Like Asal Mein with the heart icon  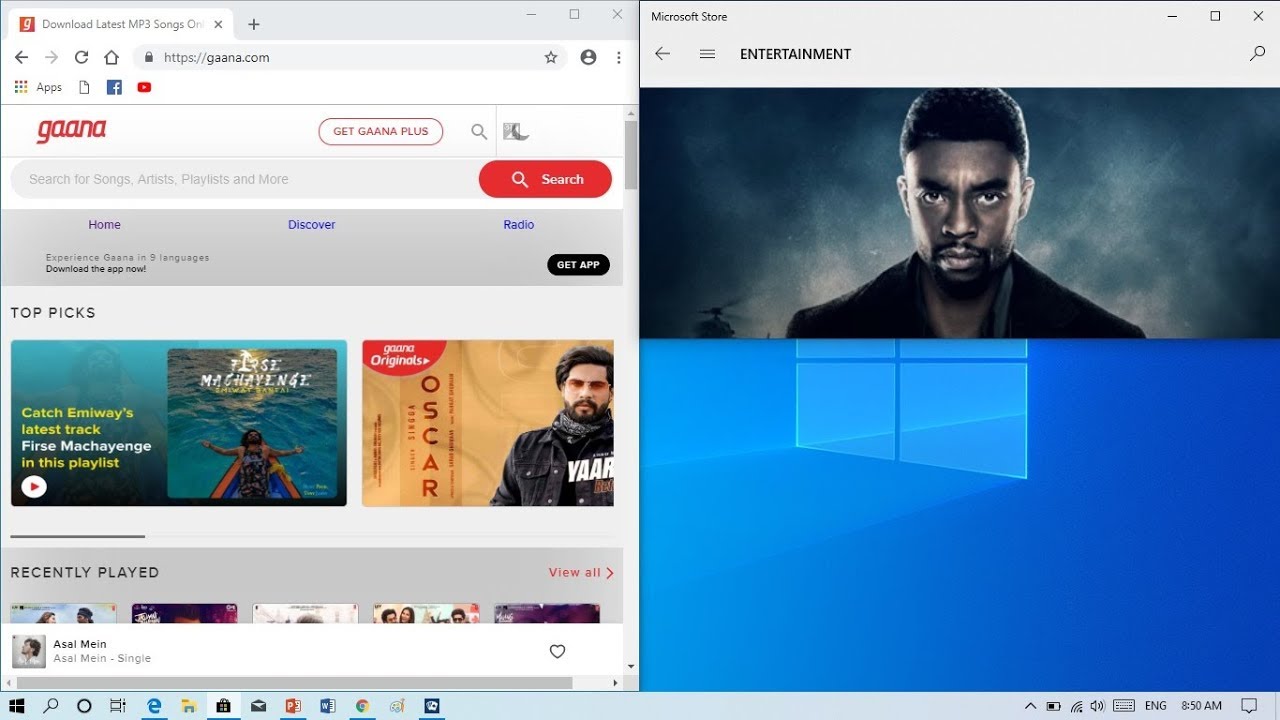point(558,651)
